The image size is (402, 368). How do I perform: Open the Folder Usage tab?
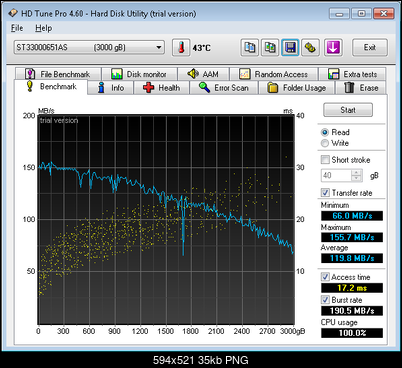297,88
